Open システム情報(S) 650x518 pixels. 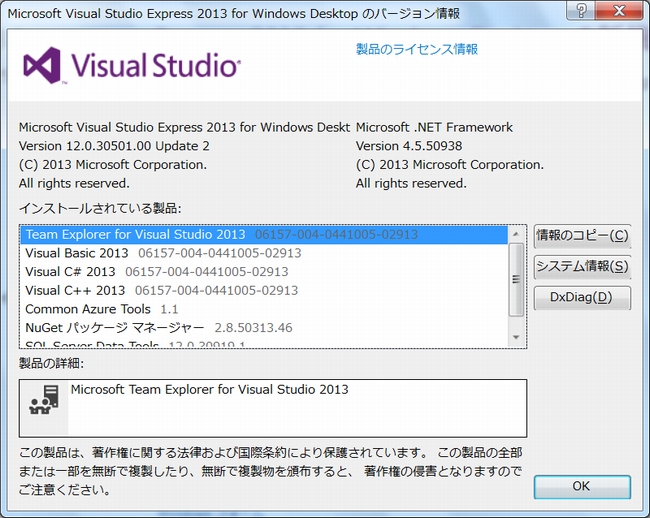pos(582,266)
